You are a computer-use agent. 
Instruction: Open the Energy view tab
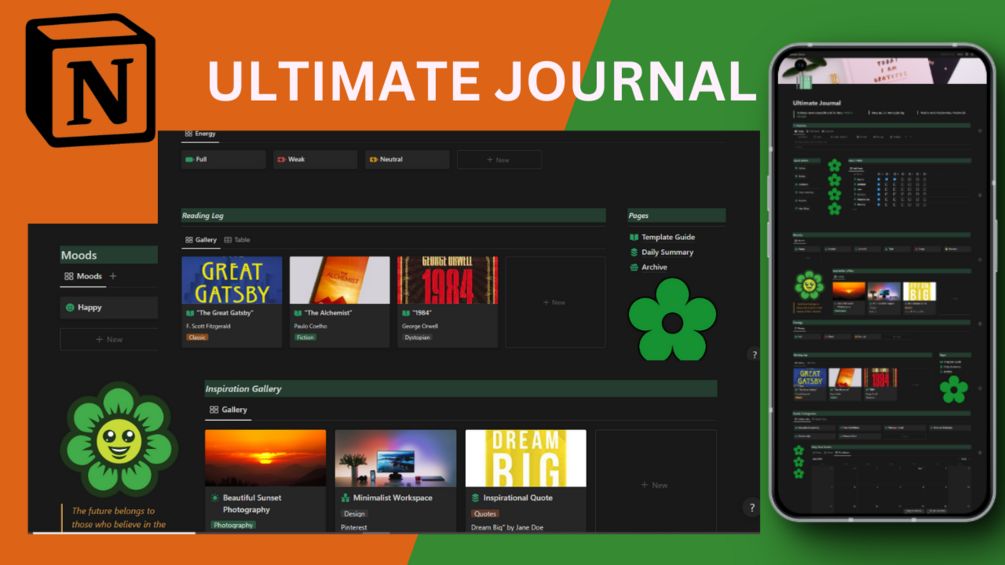click(200, 134)
